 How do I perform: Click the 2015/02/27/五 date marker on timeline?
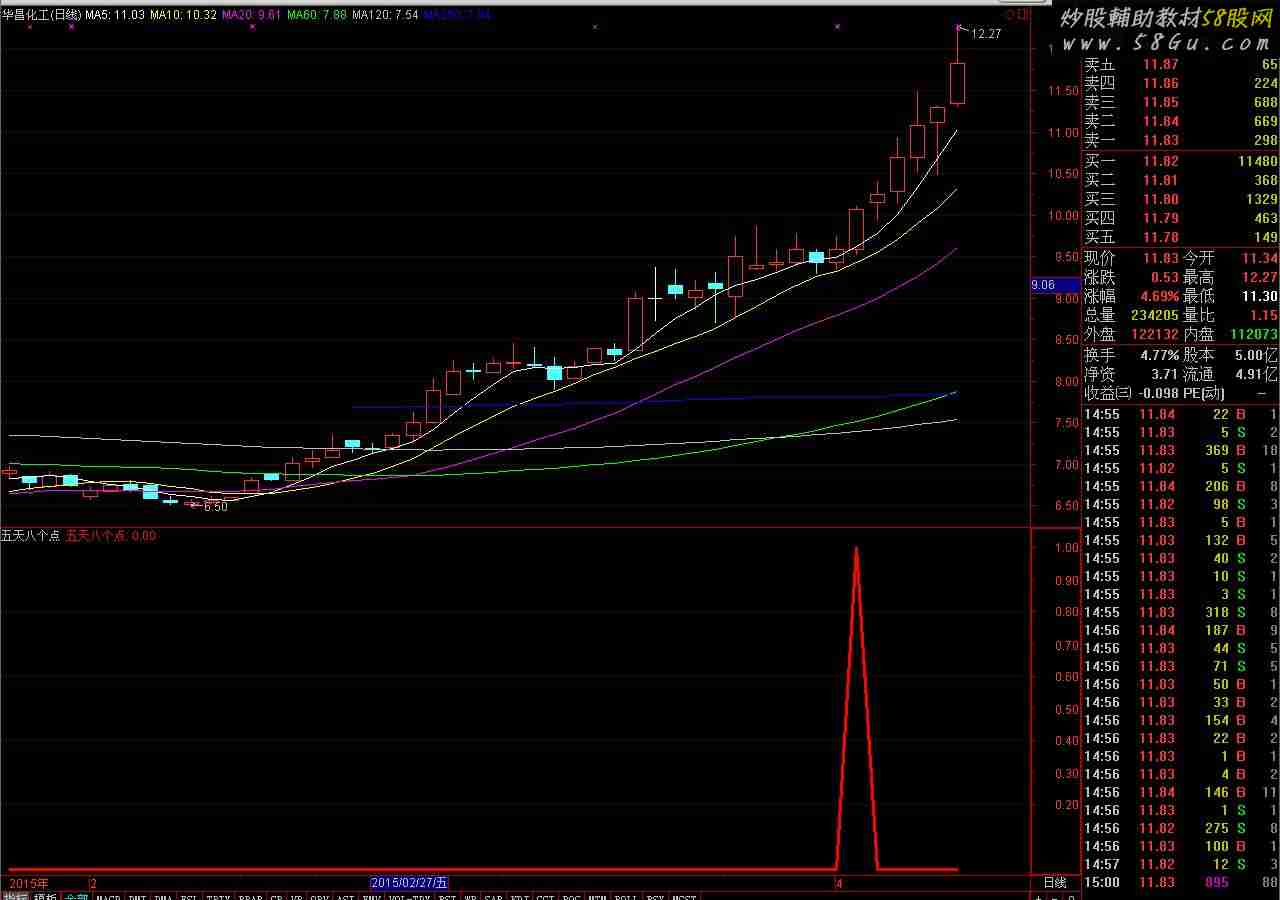pos(409,883)
